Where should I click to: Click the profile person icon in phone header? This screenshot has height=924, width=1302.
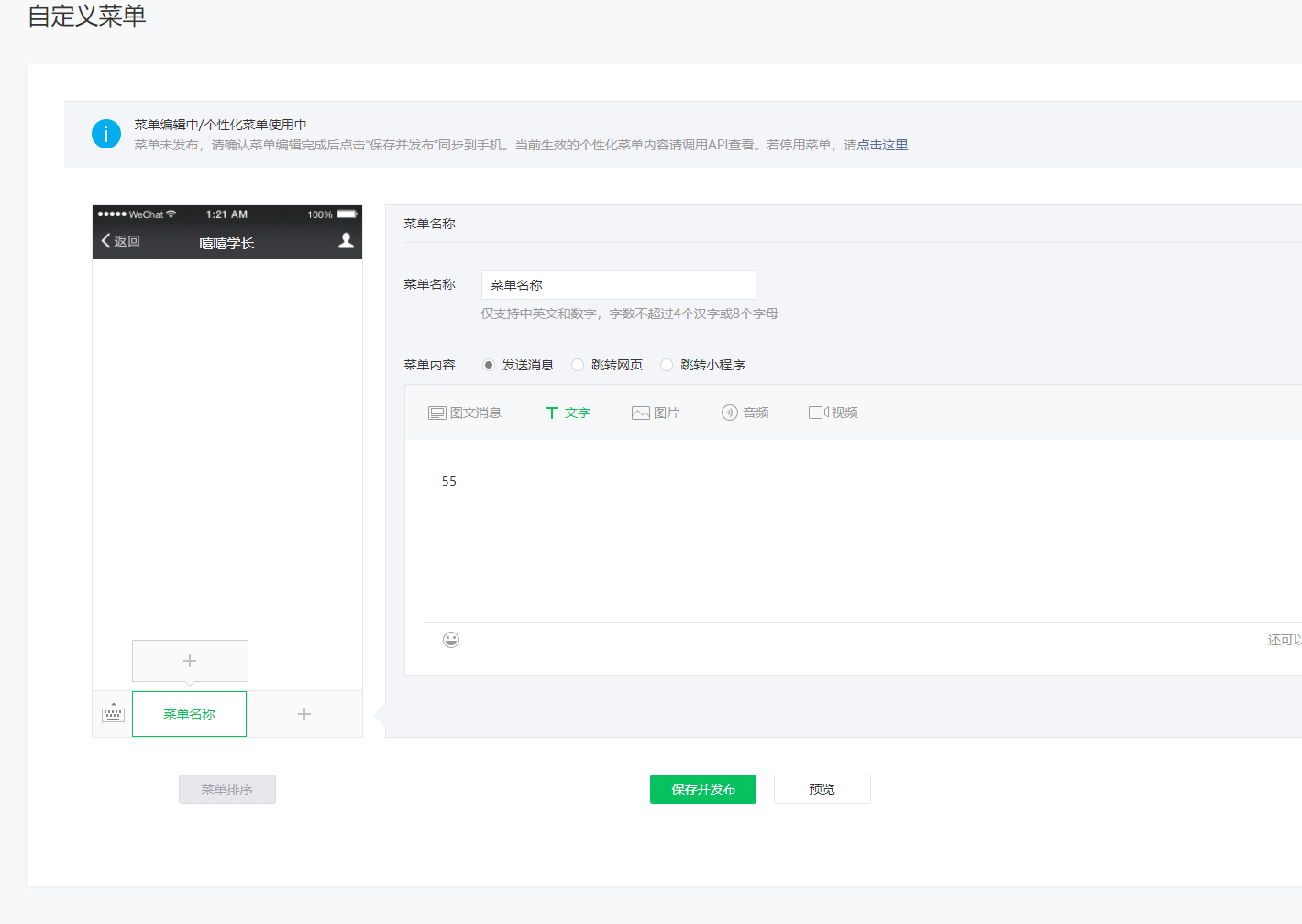point(346,240)
